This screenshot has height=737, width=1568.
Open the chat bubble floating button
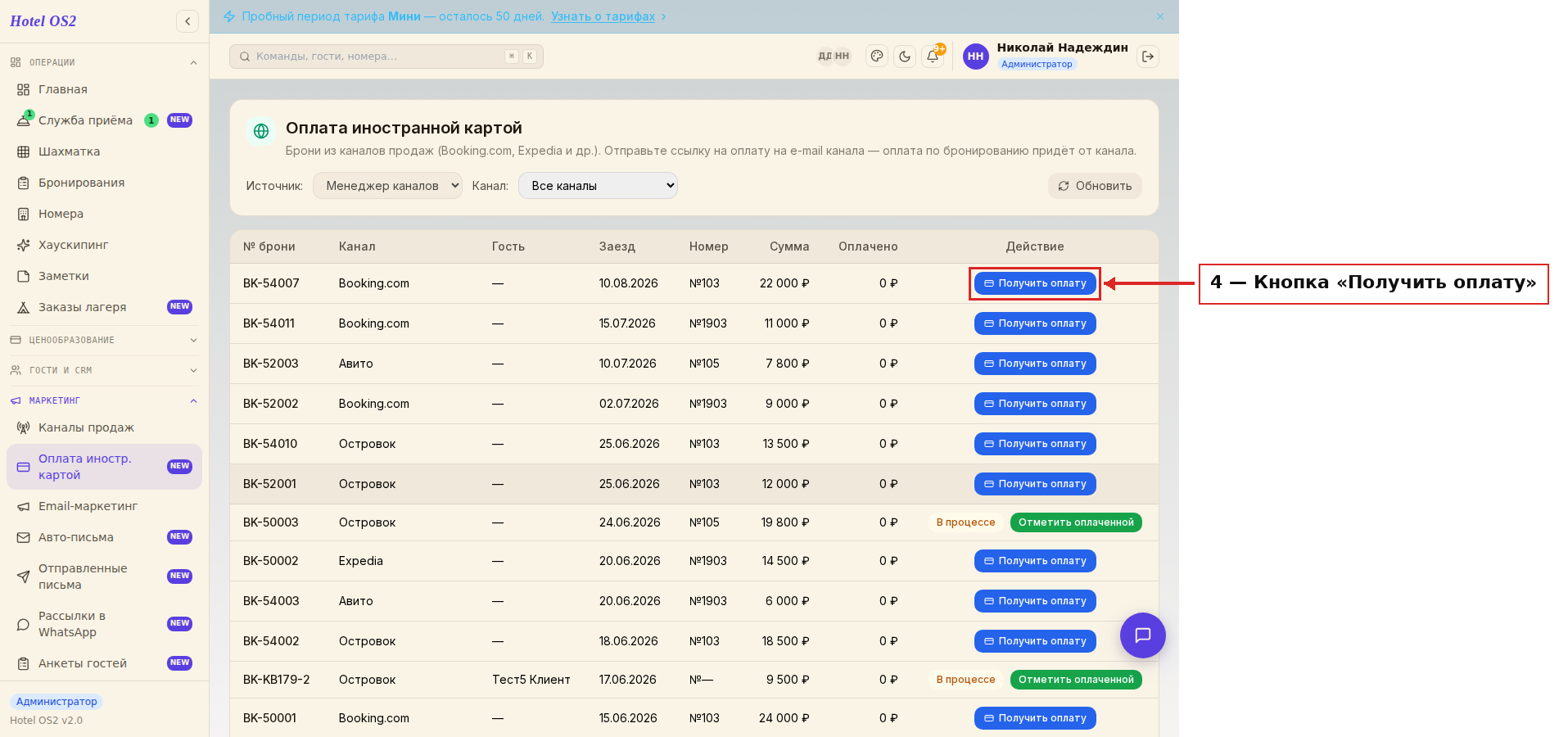click(1143, 635)
